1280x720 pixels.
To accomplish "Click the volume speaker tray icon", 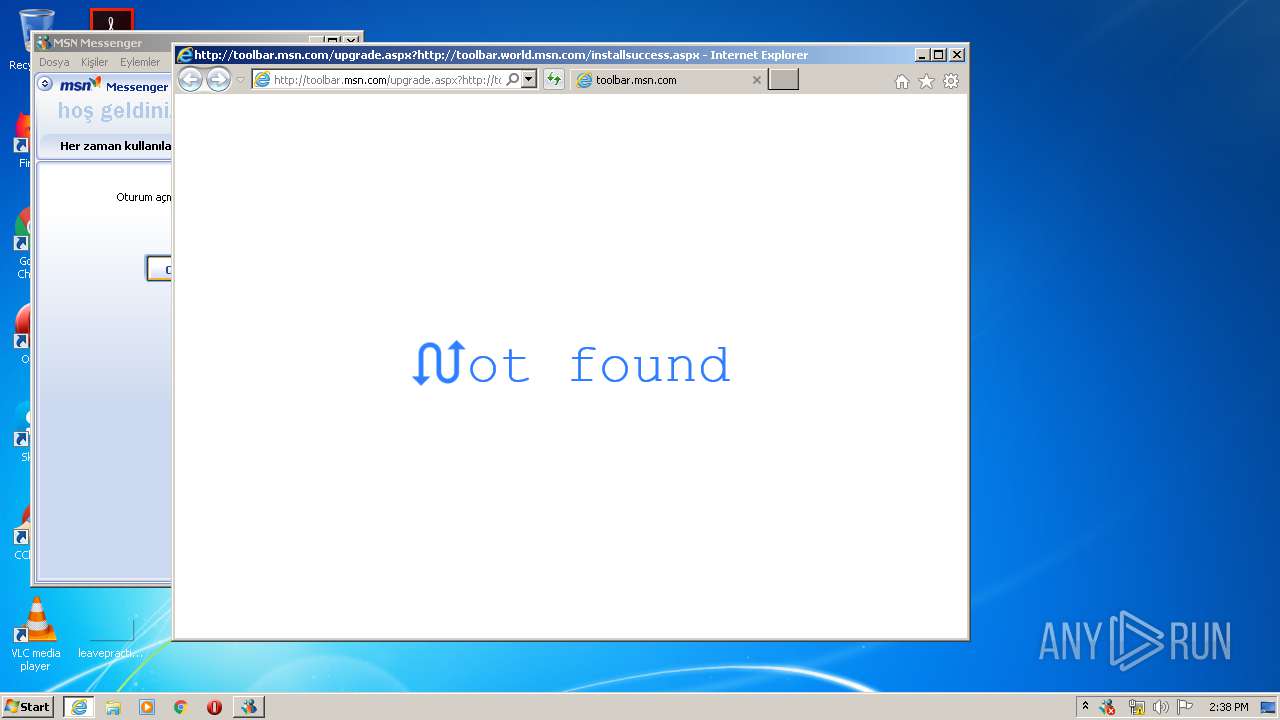I will click(x=1160, y=707).
